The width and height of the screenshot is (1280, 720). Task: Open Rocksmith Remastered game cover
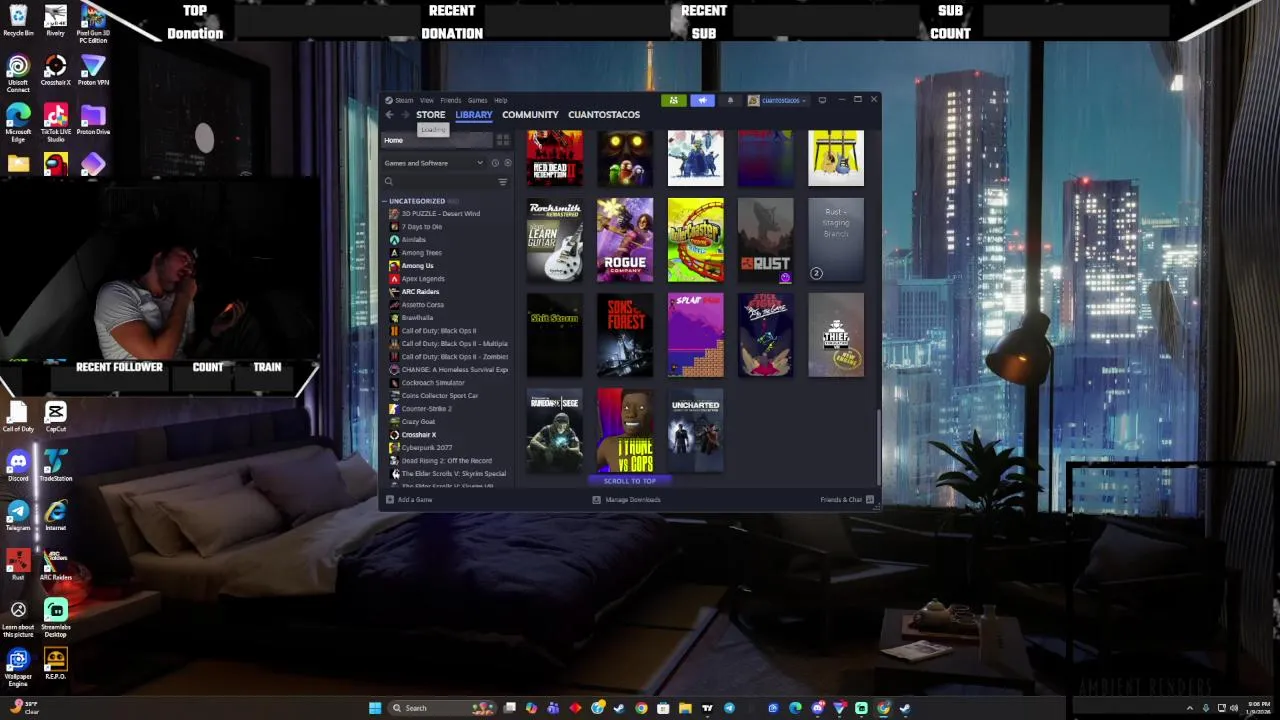point(555,240)
